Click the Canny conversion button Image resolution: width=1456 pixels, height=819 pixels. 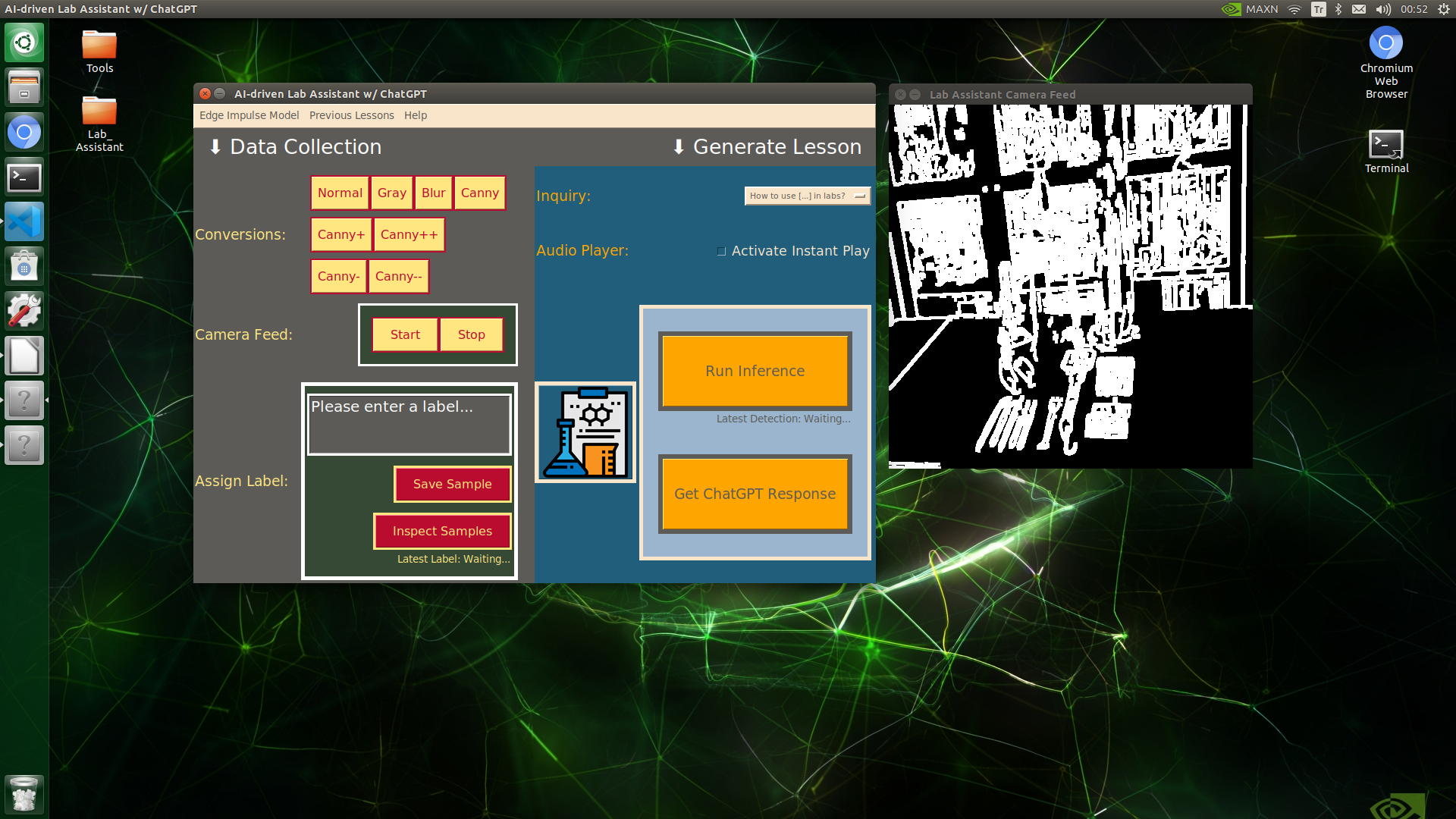point(479,192)
